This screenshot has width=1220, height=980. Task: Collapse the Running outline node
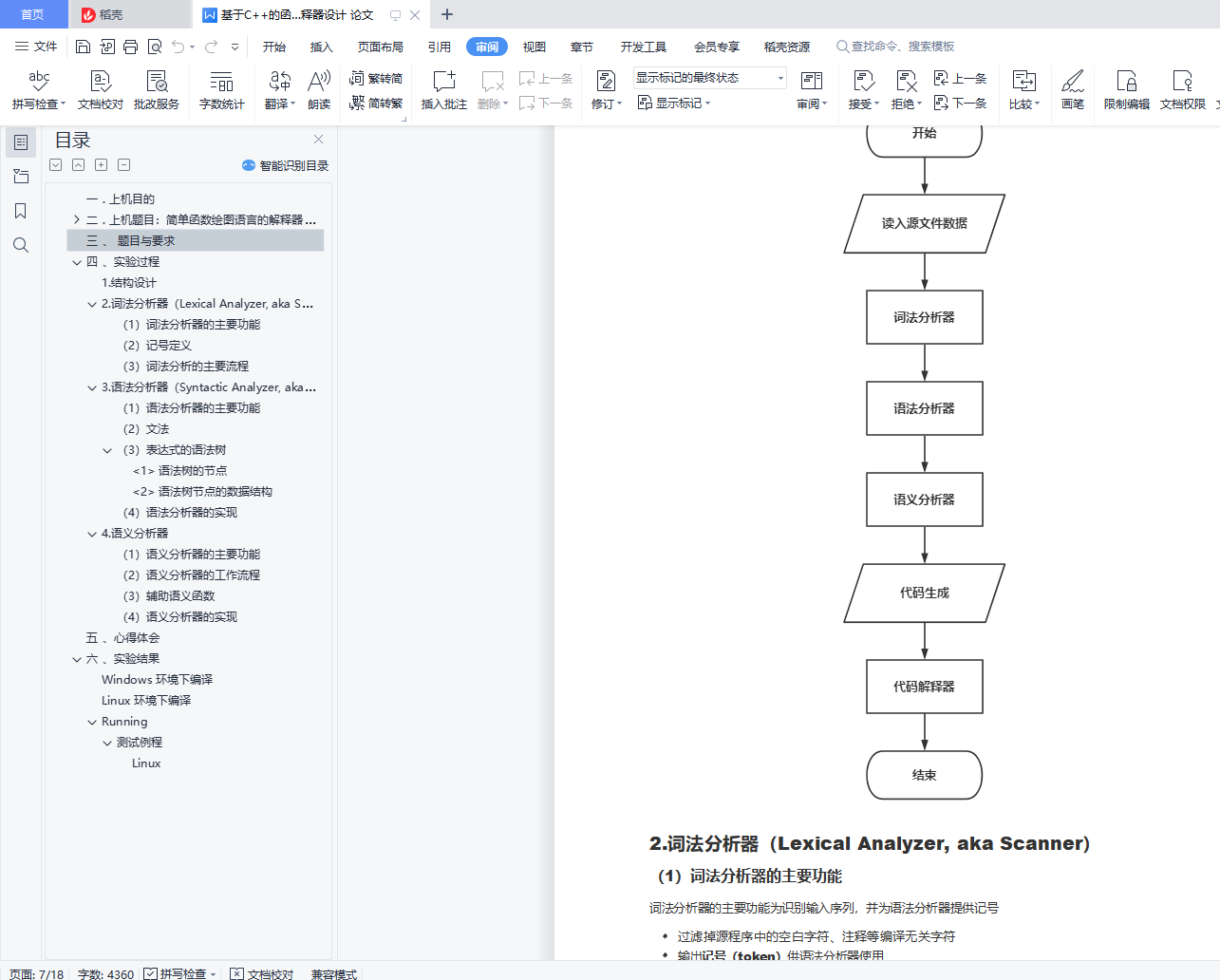click(x=92, y=722)
